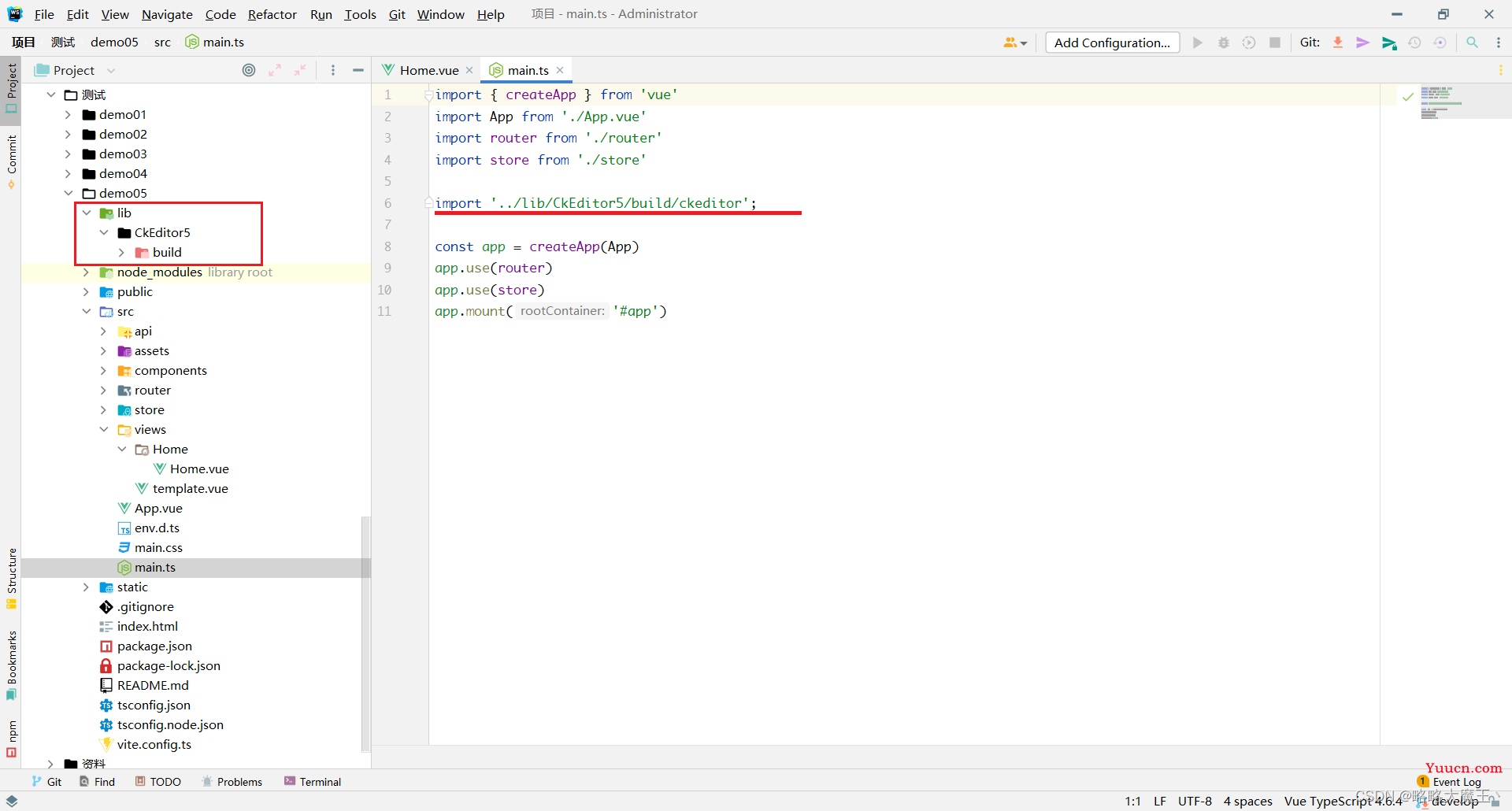Open Search Everywhere magnifier
The height and width of the screenshot is (811, 1512).
(x=1472, y=43)
